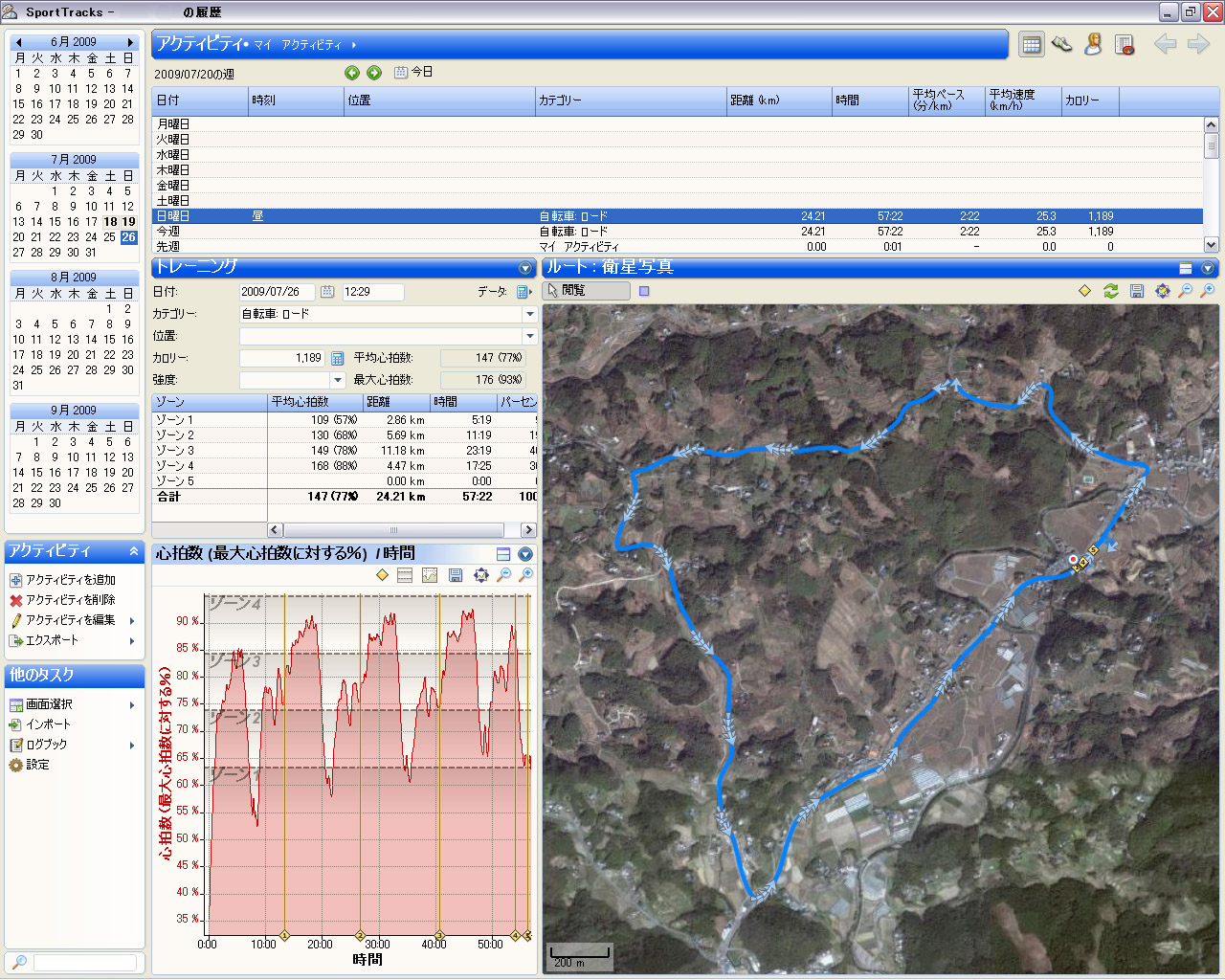
Task: Refresh the satellite route map
Action: [x=1110, y=291]
